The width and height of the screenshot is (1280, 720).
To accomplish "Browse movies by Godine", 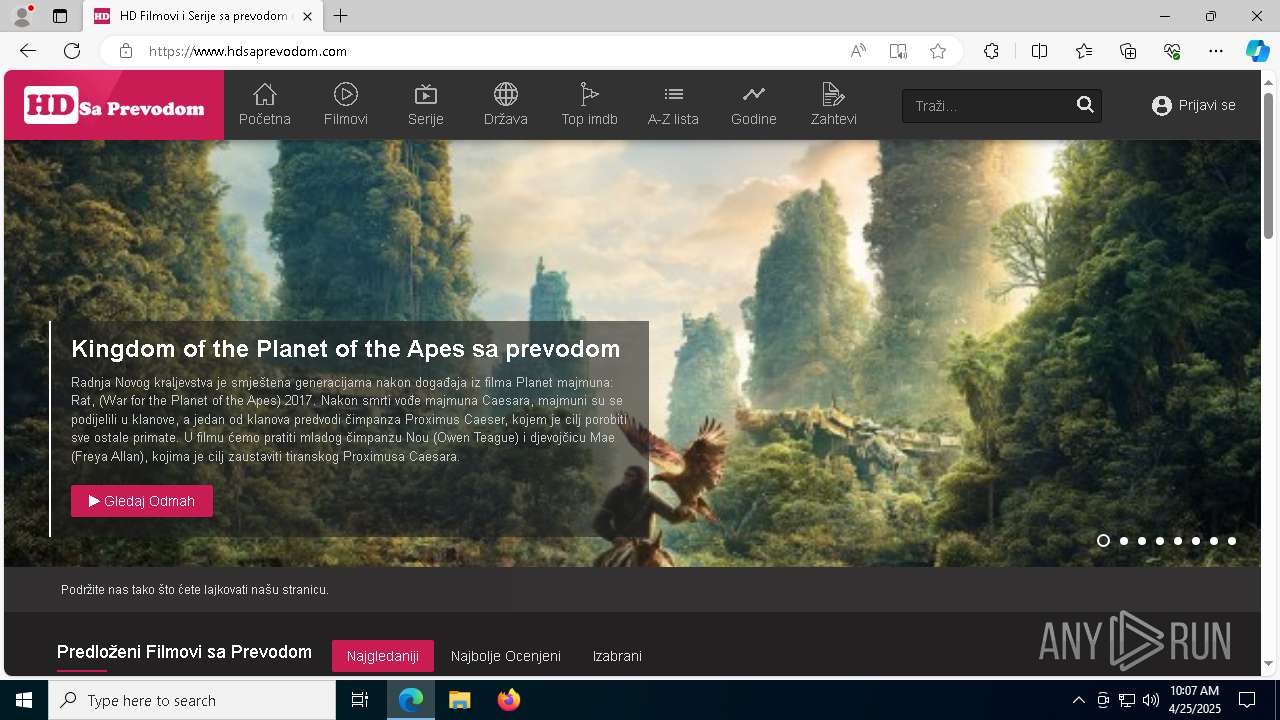I will (x=754, y=105).
